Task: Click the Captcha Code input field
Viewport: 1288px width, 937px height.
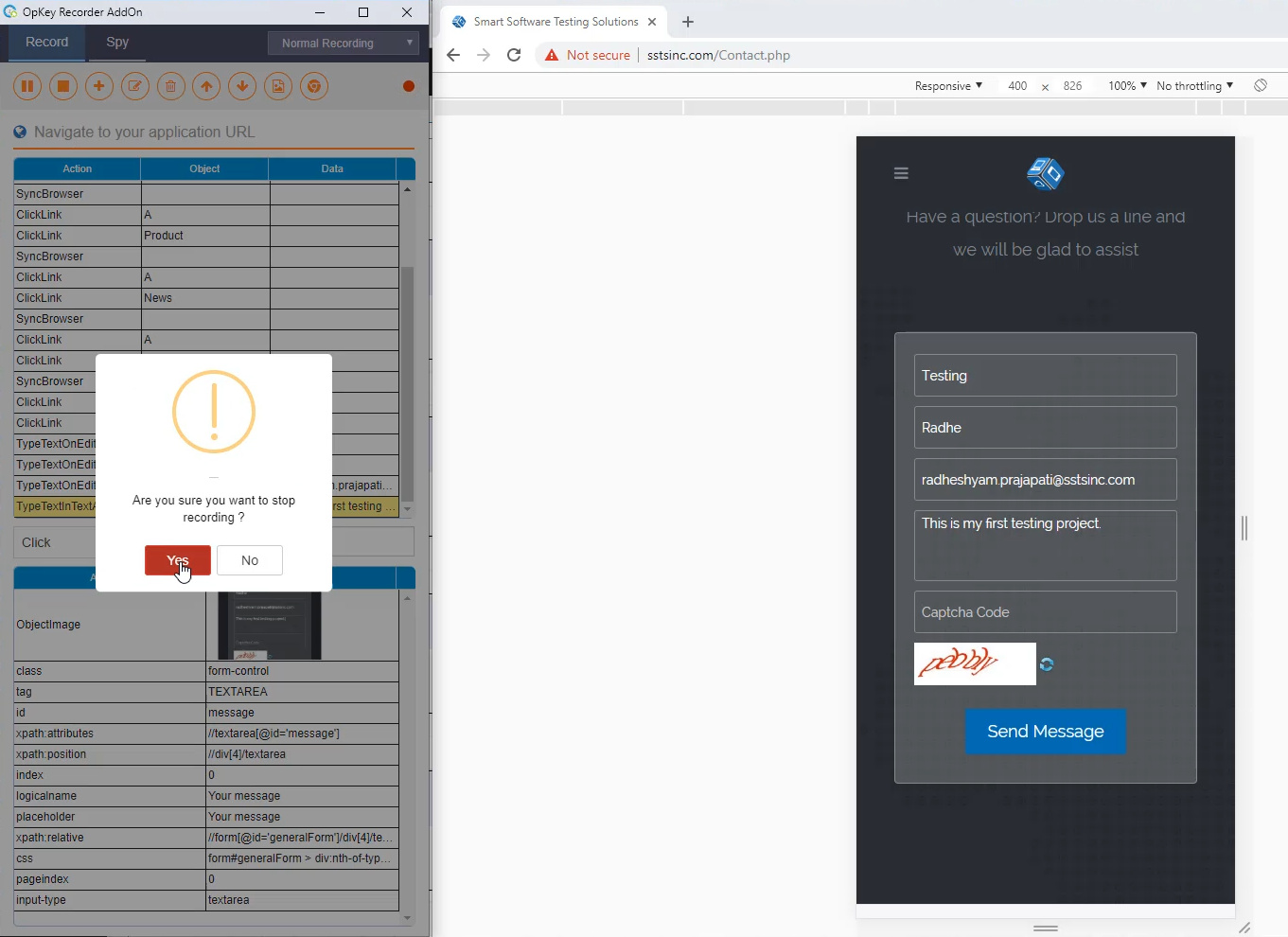Action: pos(1046,612)
